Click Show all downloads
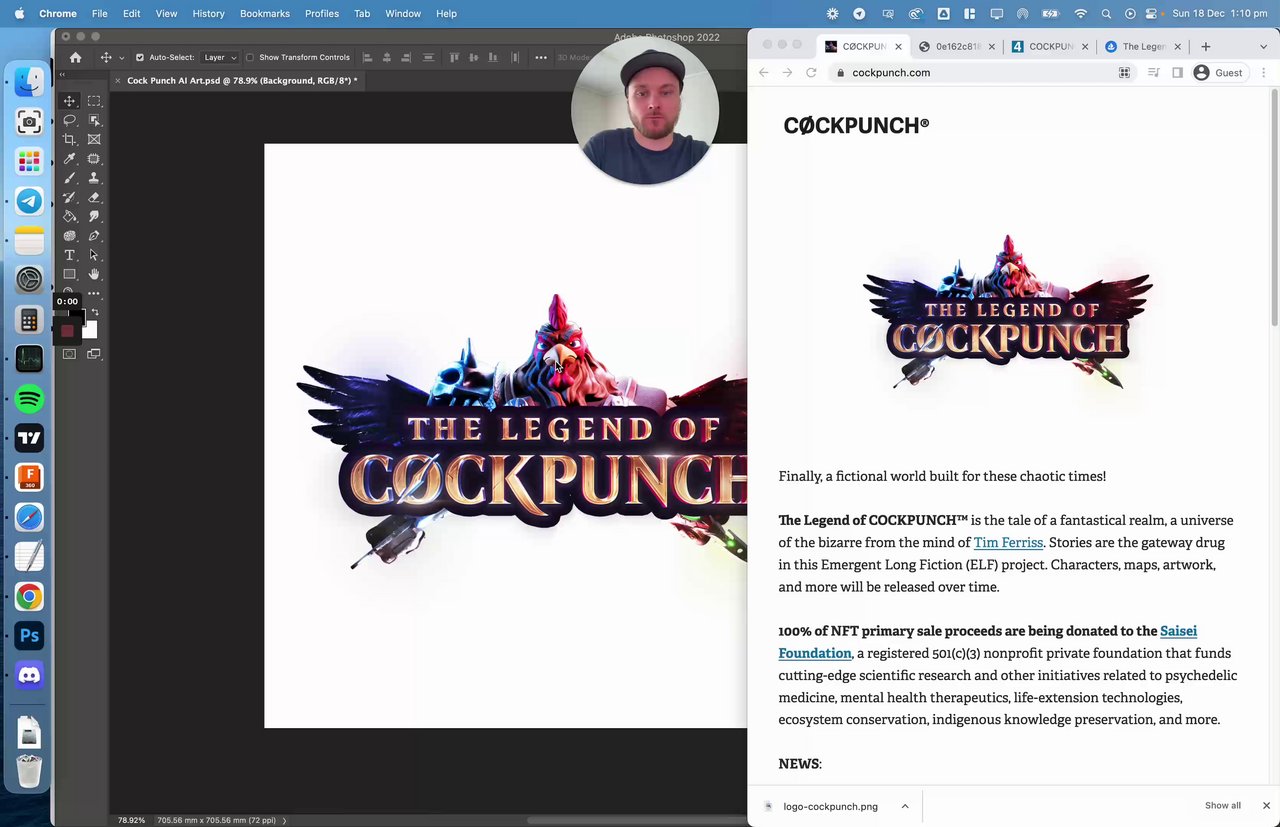 (x=1223, y=806)
